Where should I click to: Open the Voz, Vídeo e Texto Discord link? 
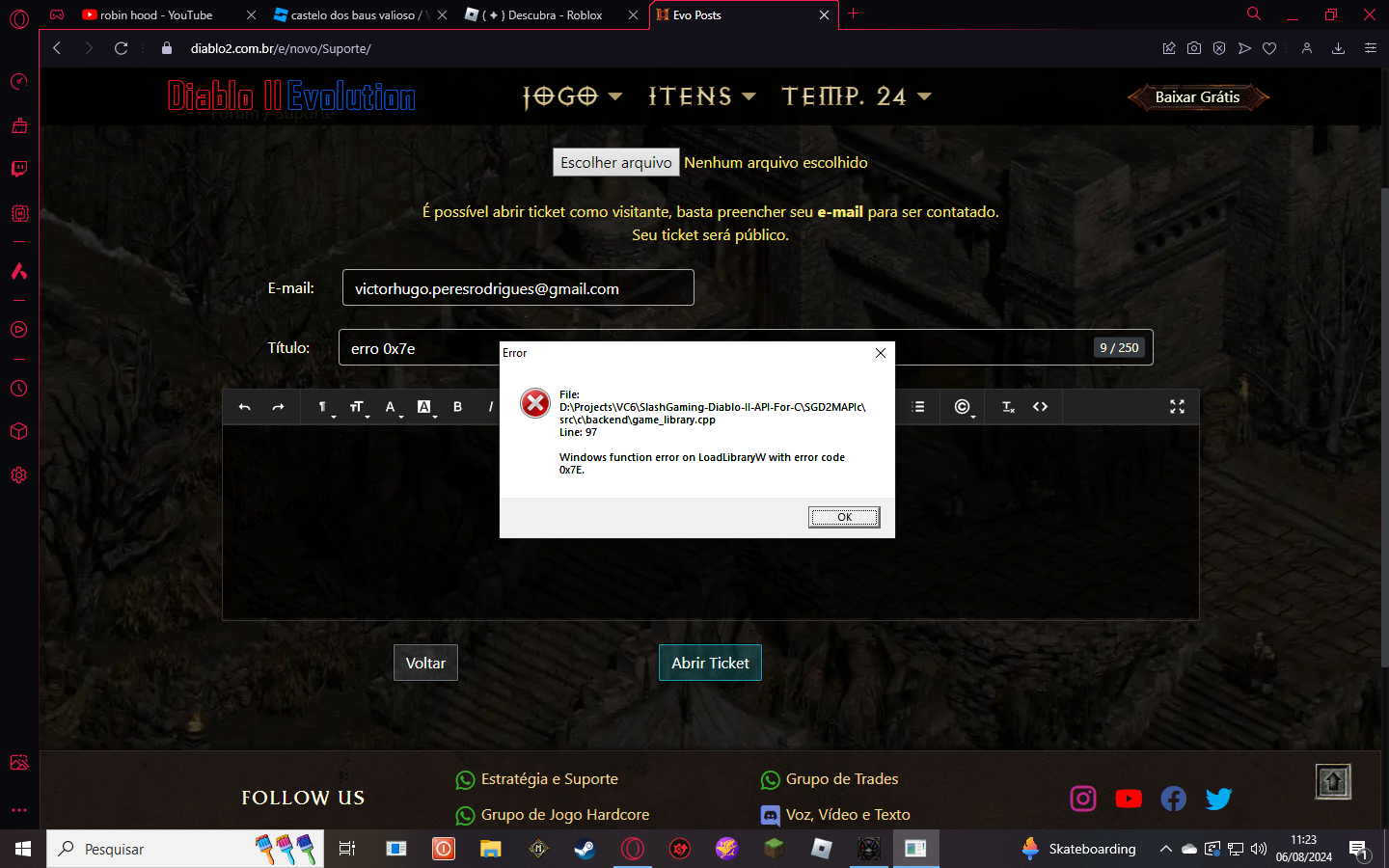(x=835, y=815)
